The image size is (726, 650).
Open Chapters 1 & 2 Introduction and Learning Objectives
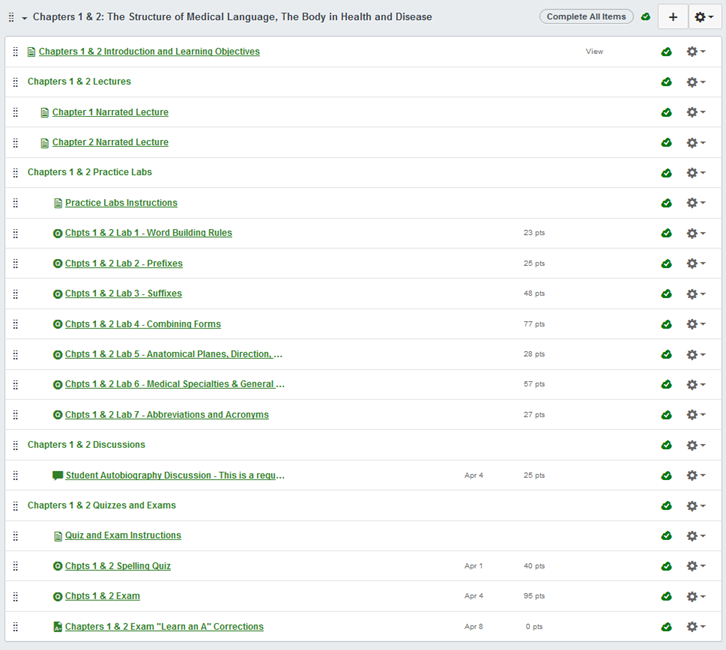pos(149,52)
